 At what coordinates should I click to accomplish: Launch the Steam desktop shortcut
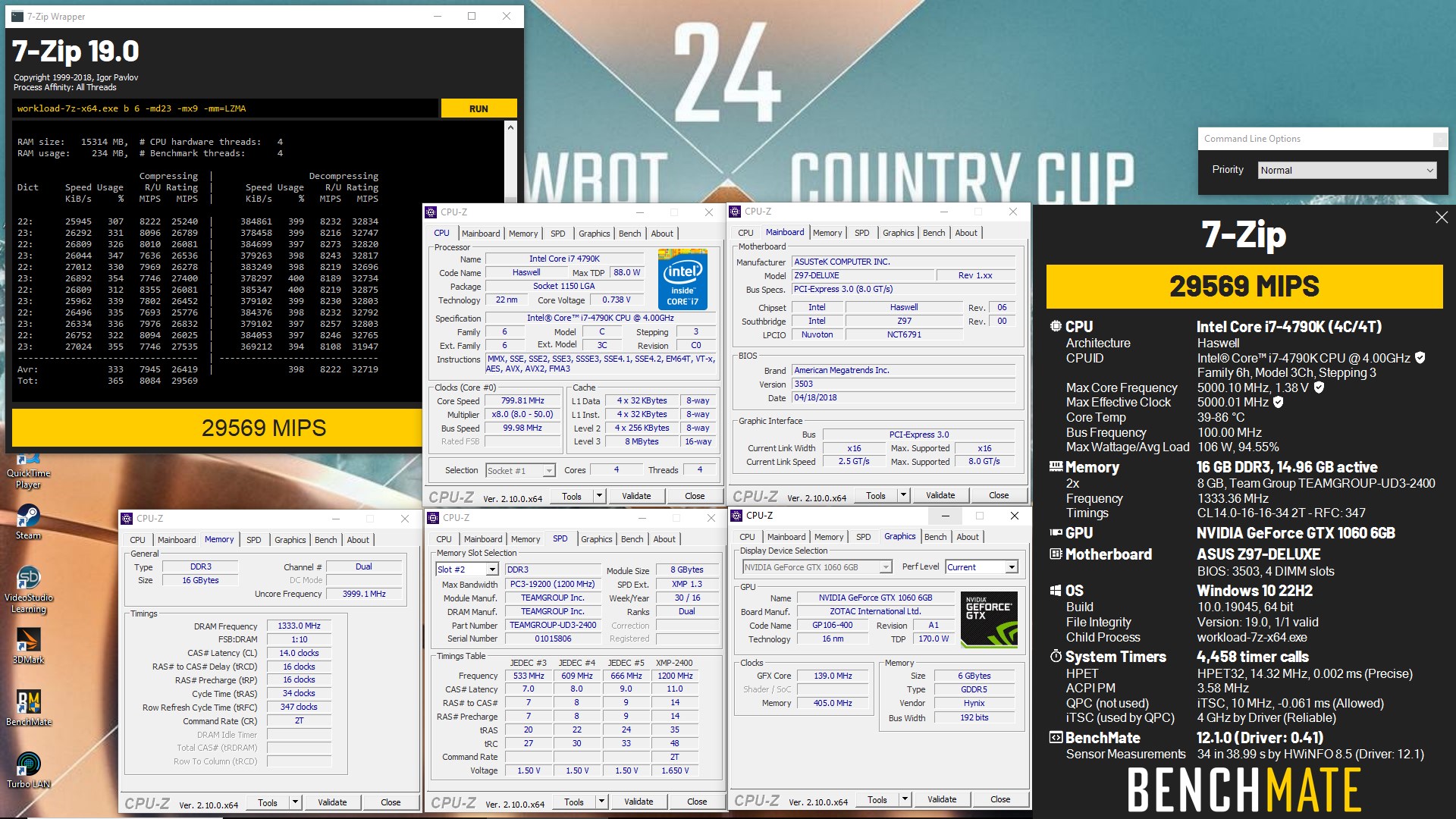(28, 521)
